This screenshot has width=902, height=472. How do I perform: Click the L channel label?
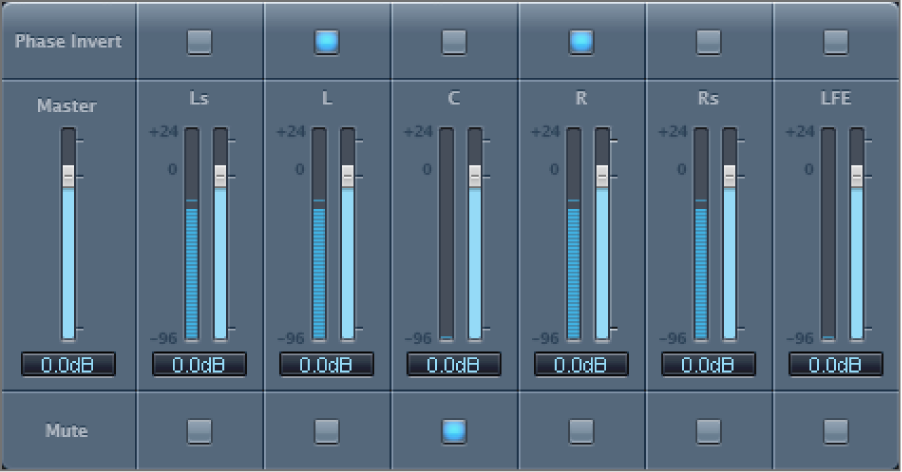point(327,98)
